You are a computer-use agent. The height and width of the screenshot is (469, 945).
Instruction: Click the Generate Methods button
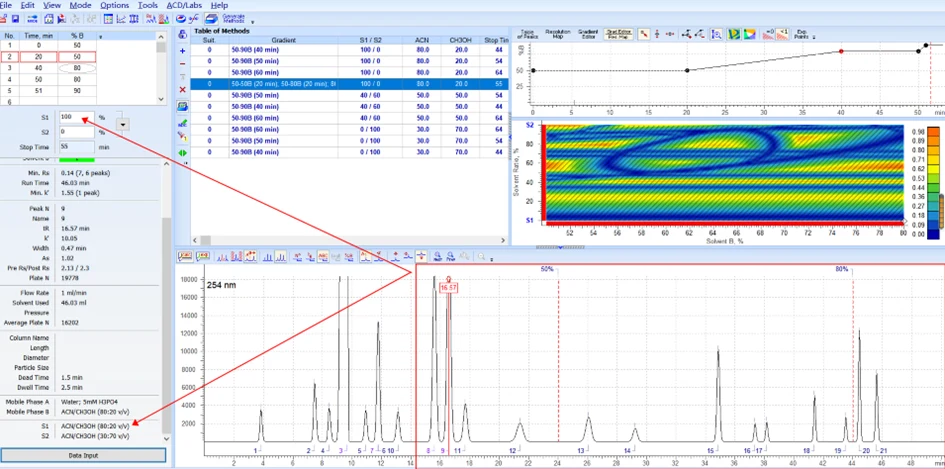click(233, 19)
